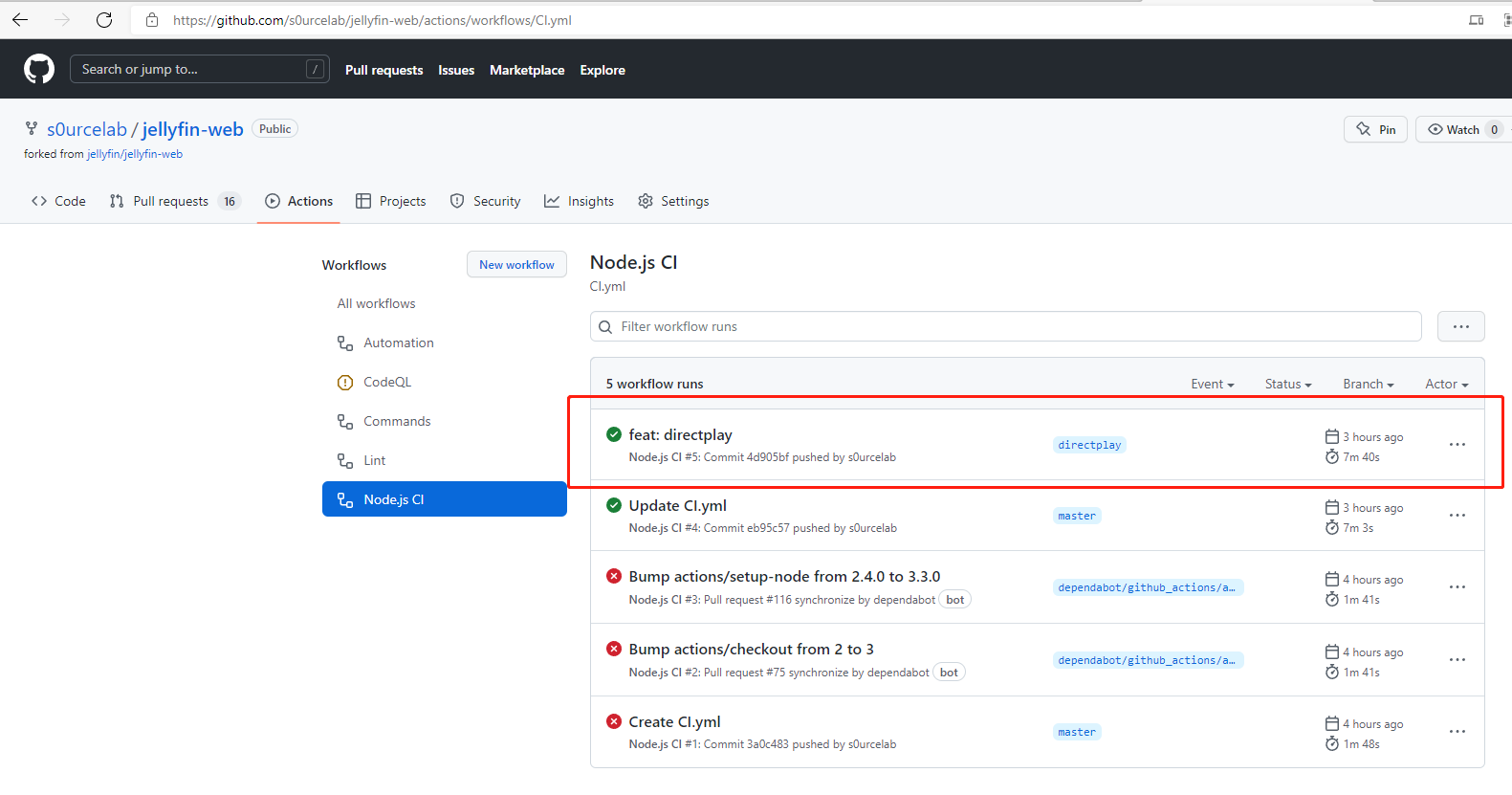The image size is (1512, 795).
Task: Click the New workflow button
Action: point(516,265)
